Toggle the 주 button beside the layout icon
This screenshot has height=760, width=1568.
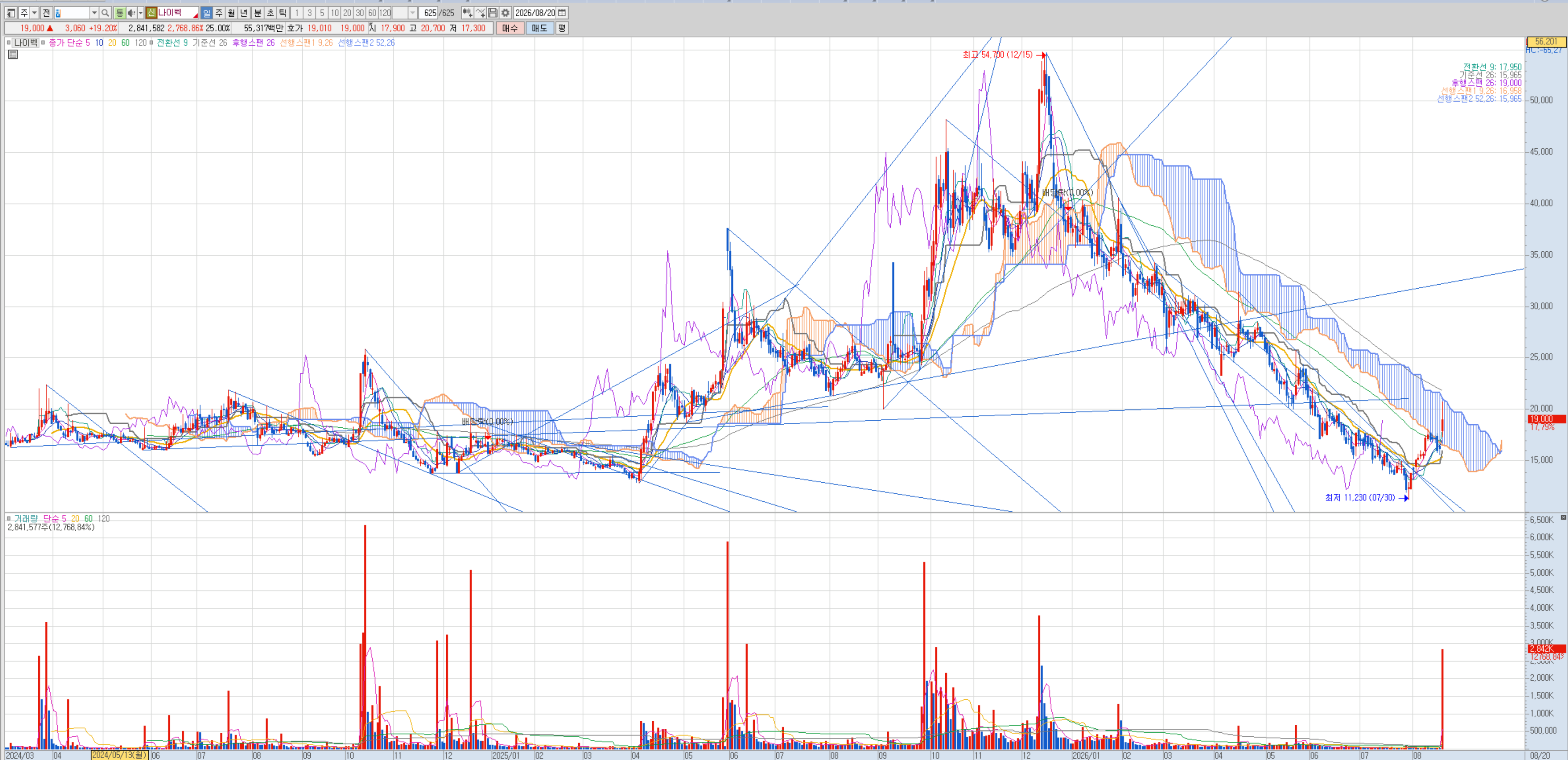click(24, 13)
